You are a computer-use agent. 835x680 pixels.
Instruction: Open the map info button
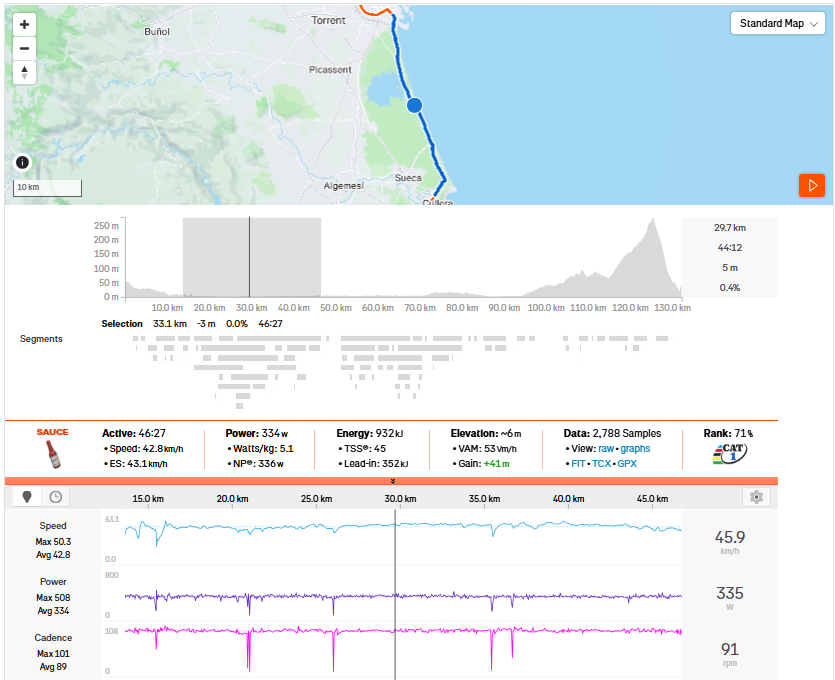click(22, 162)
